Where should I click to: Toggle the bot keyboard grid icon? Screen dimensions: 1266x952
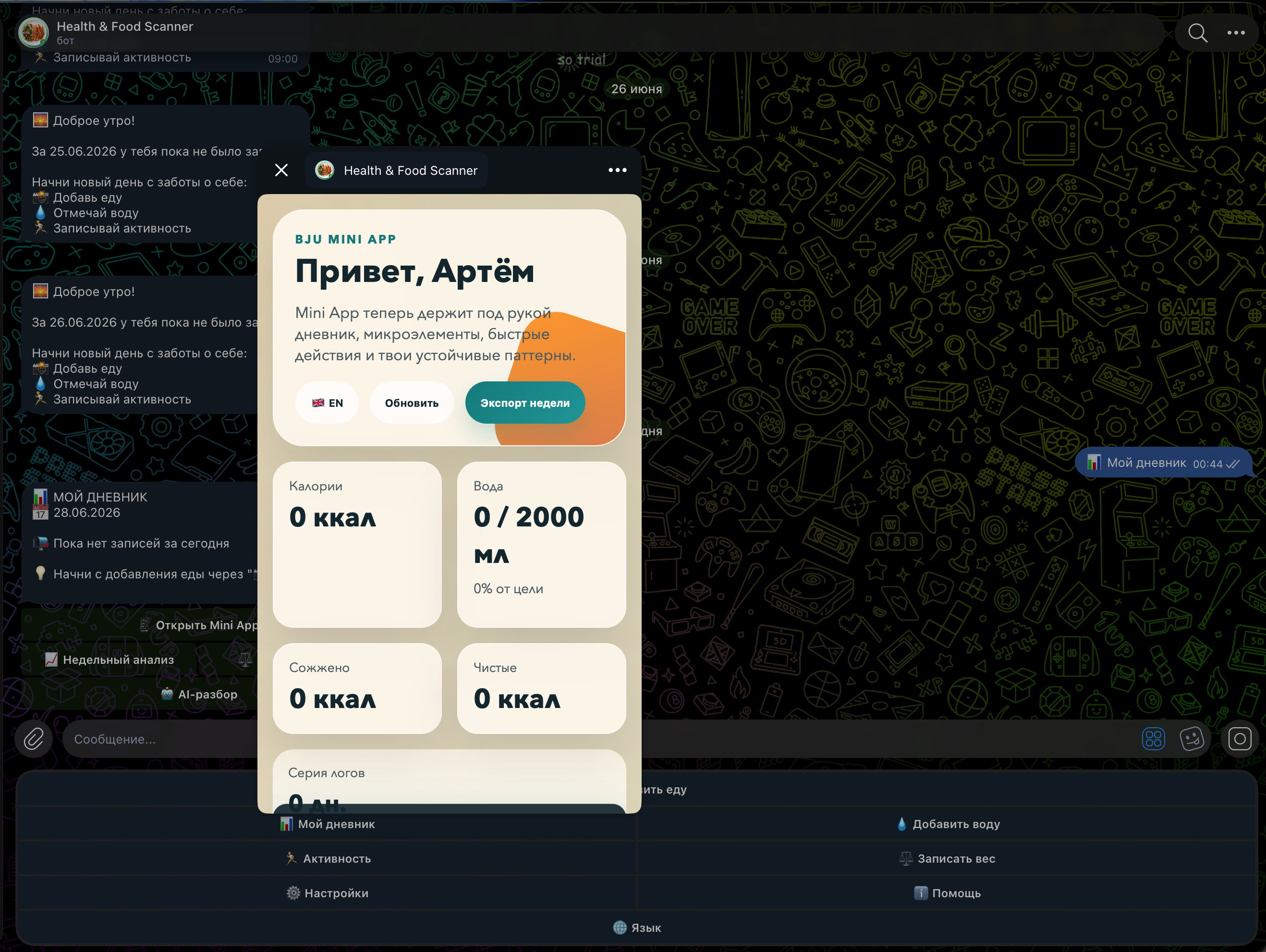1153,738
